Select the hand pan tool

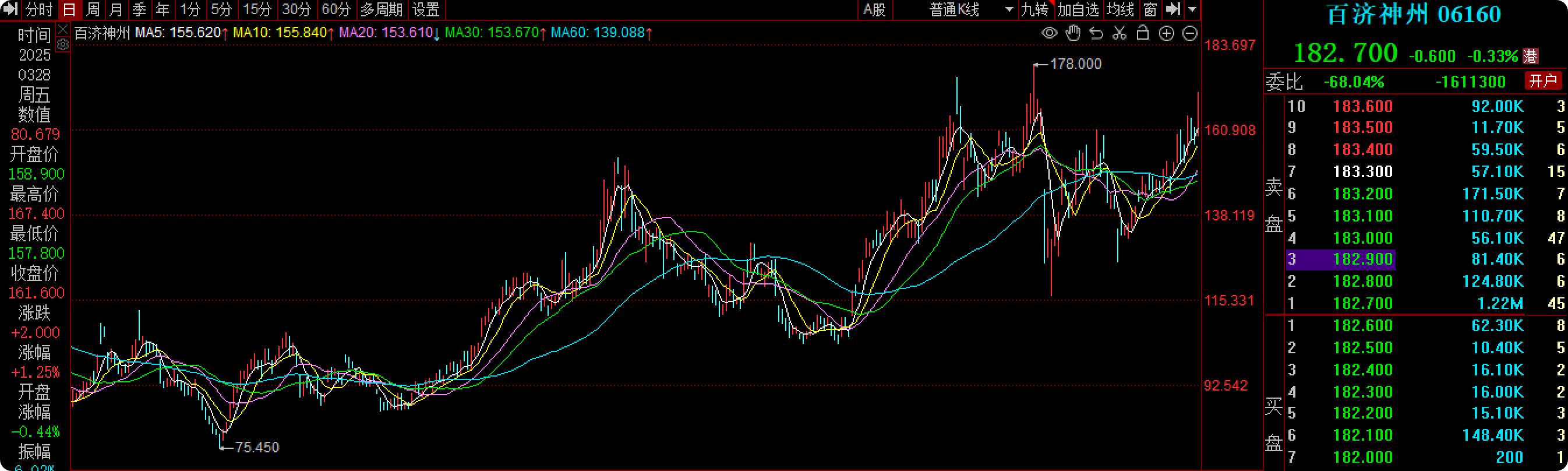tap(1073, 33)
